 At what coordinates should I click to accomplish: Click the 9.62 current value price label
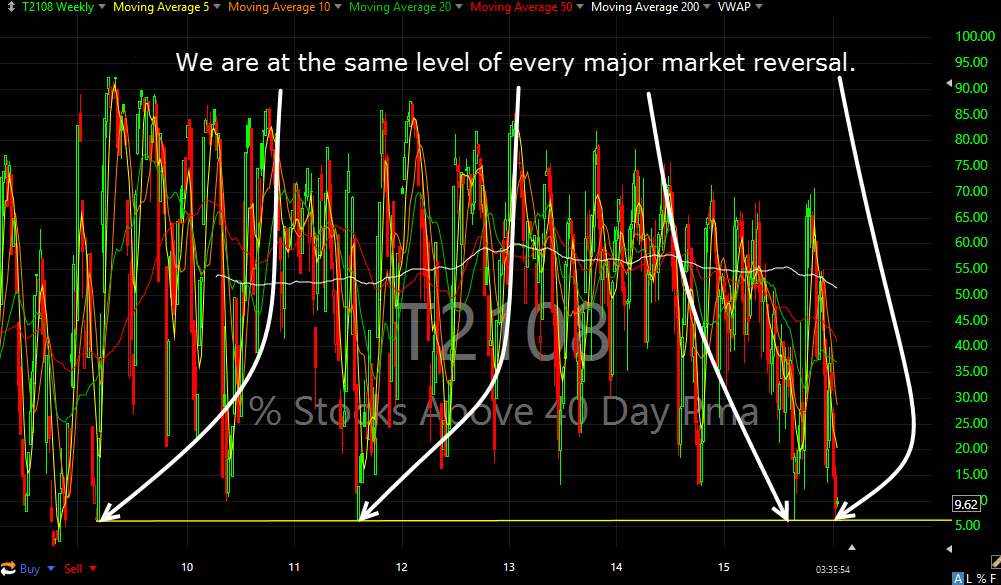(966, 504)
